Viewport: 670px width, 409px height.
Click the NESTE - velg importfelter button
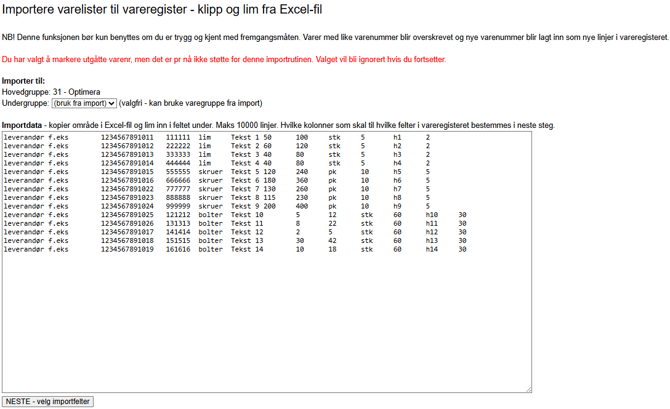pos(48,401)
